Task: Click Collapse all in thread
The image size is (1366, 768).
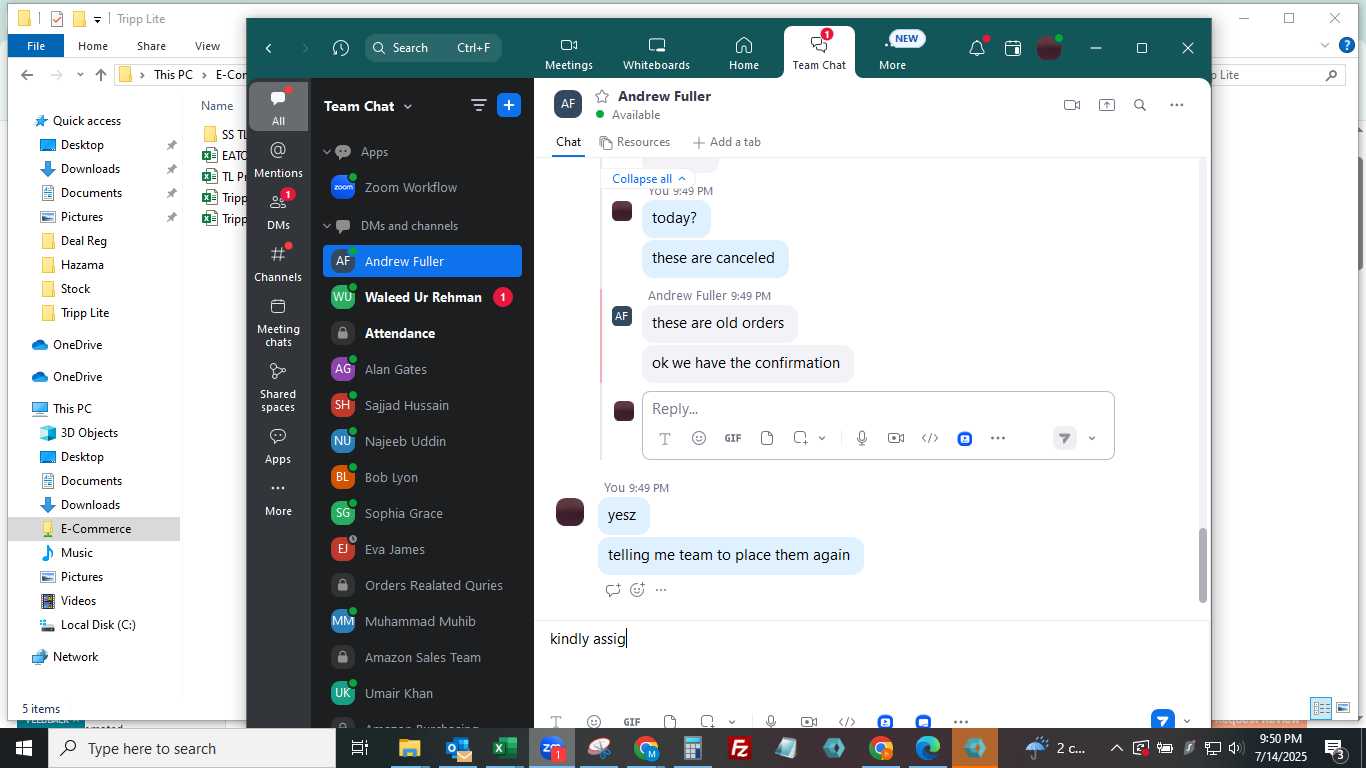Action: click(648, 179)
